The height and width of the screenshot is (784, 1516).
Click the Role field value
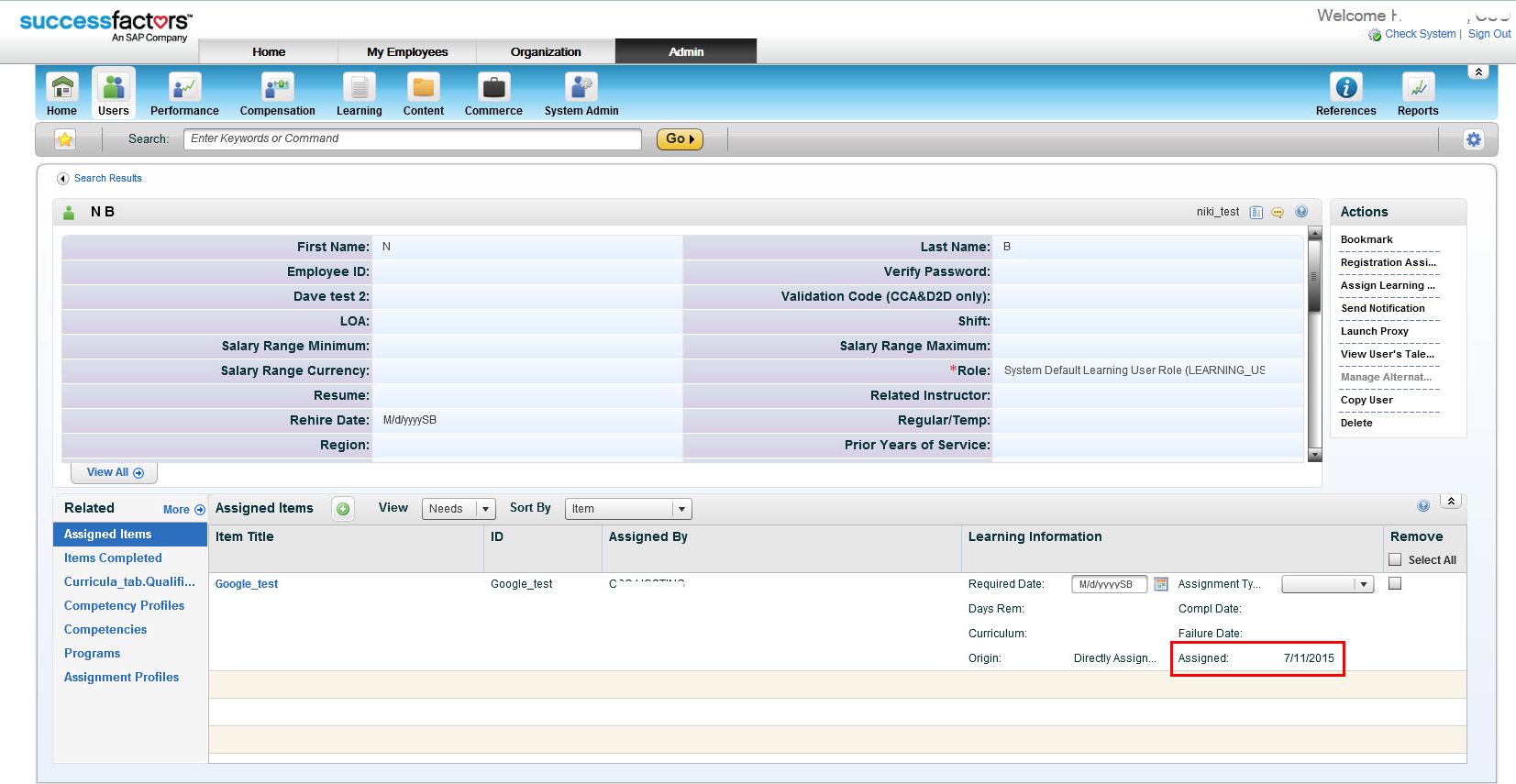coord(1134,370)
